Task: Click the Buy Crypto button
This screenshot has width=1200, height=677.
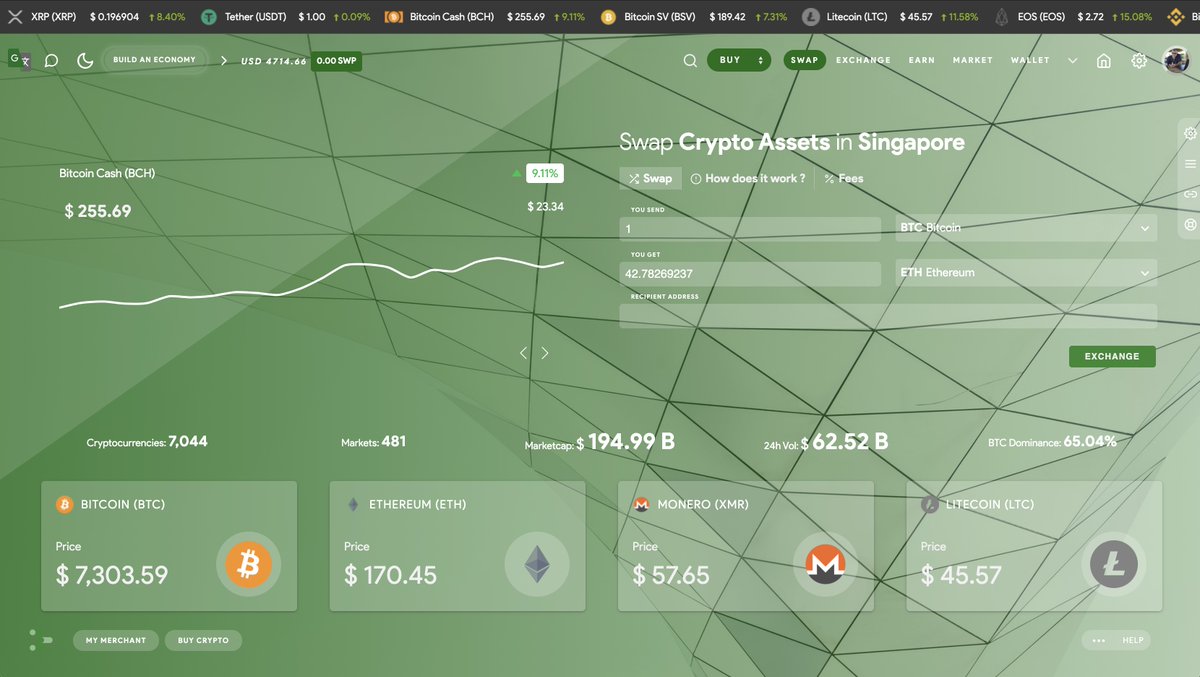Action: click(x=203, y=640)
